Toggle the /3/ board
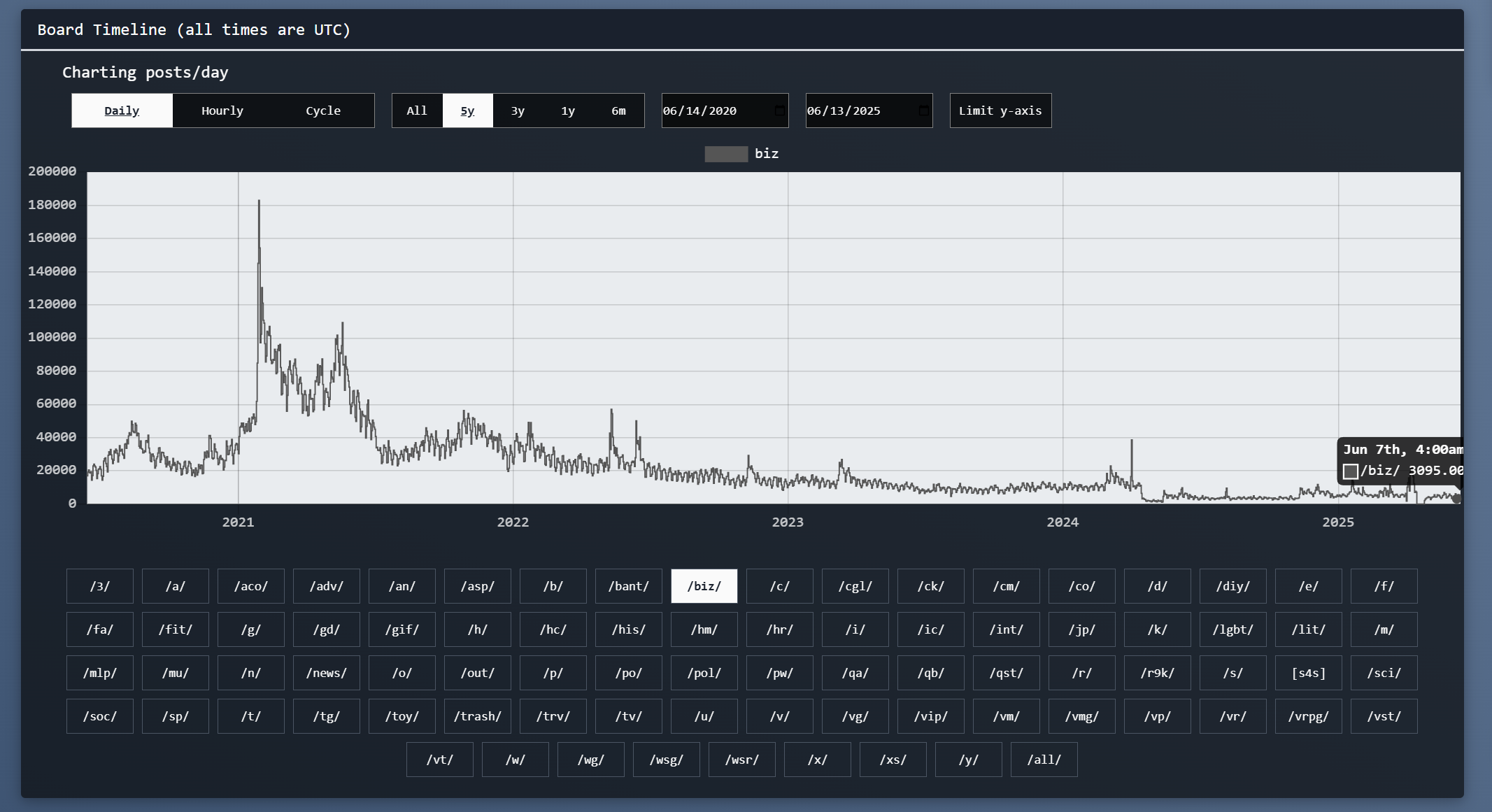This screenshot has width=1492, height=812. click(x=100, y=586)
